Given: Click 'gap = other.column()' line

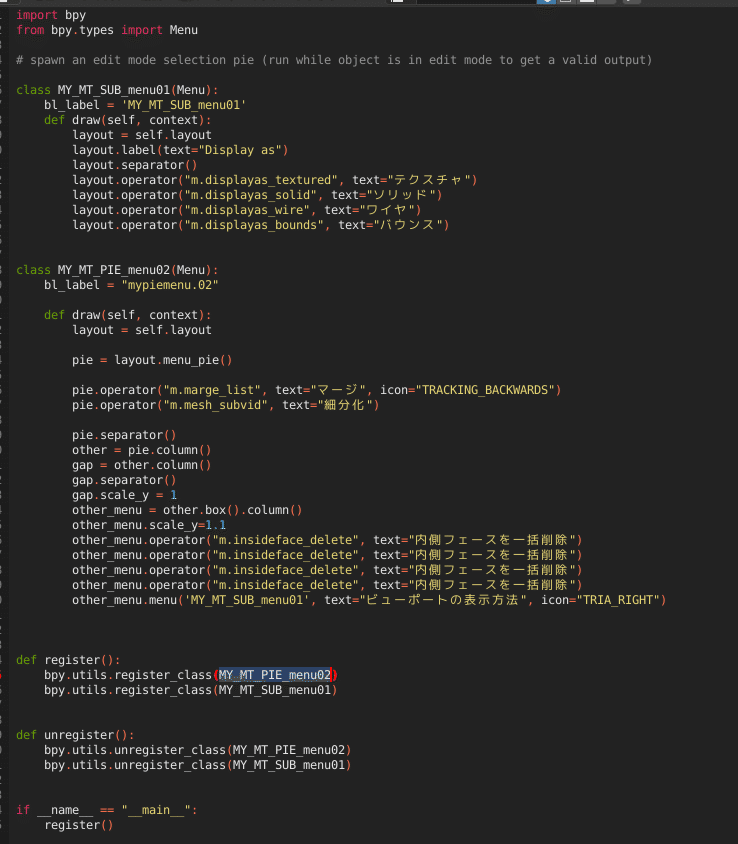Looking at the screenshot, I should 142,465.
